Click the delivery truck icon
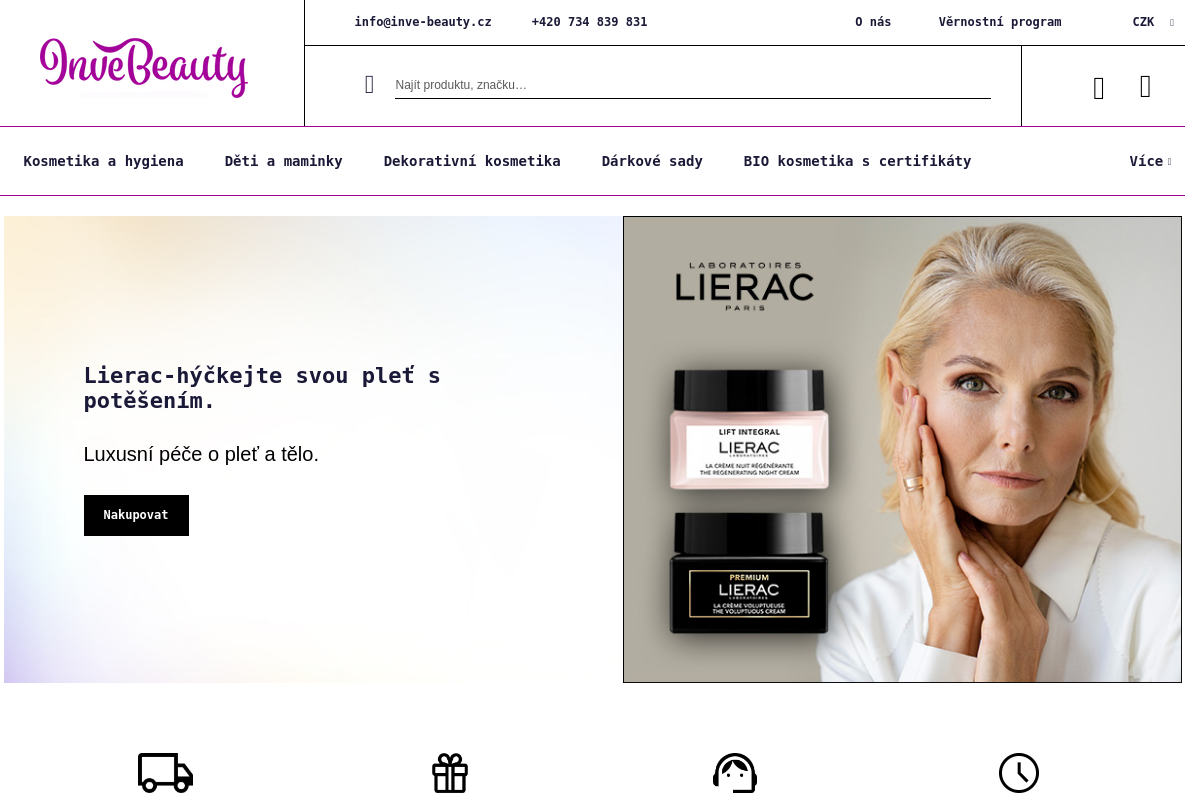 point(165,772)
